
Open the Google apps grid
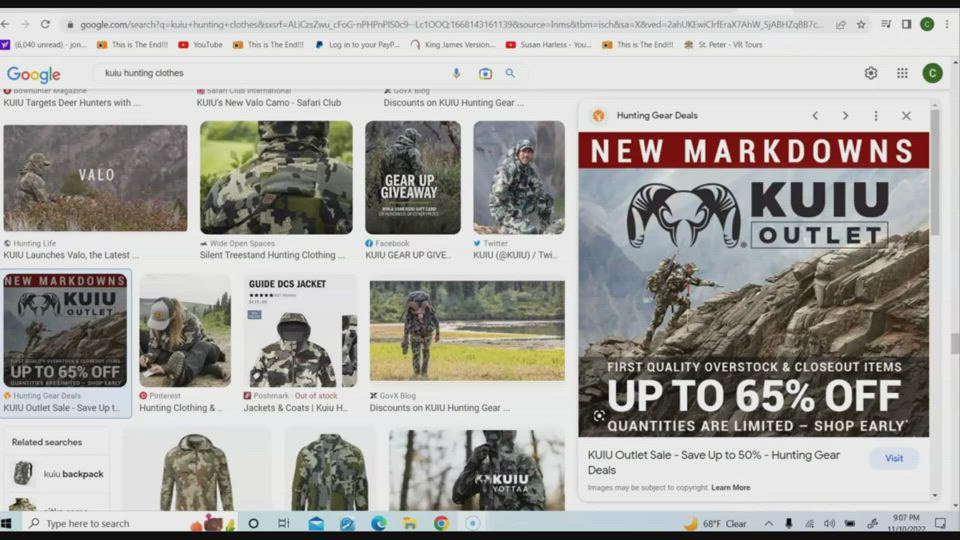[902, 73]
